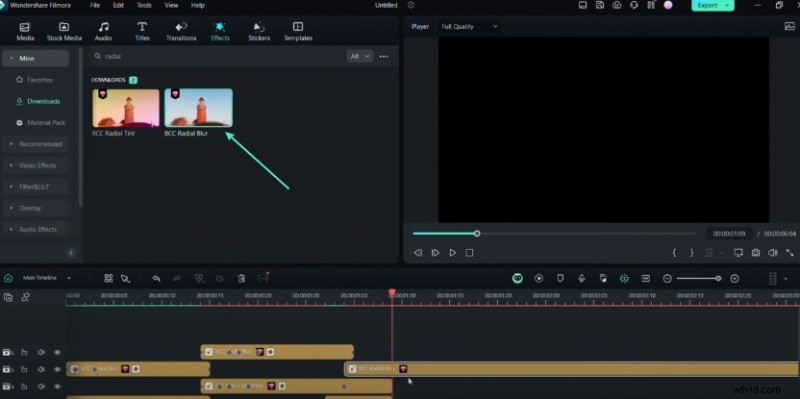Hide track 5 with eye icon
The image size is (800, 399).
point(57,369)
